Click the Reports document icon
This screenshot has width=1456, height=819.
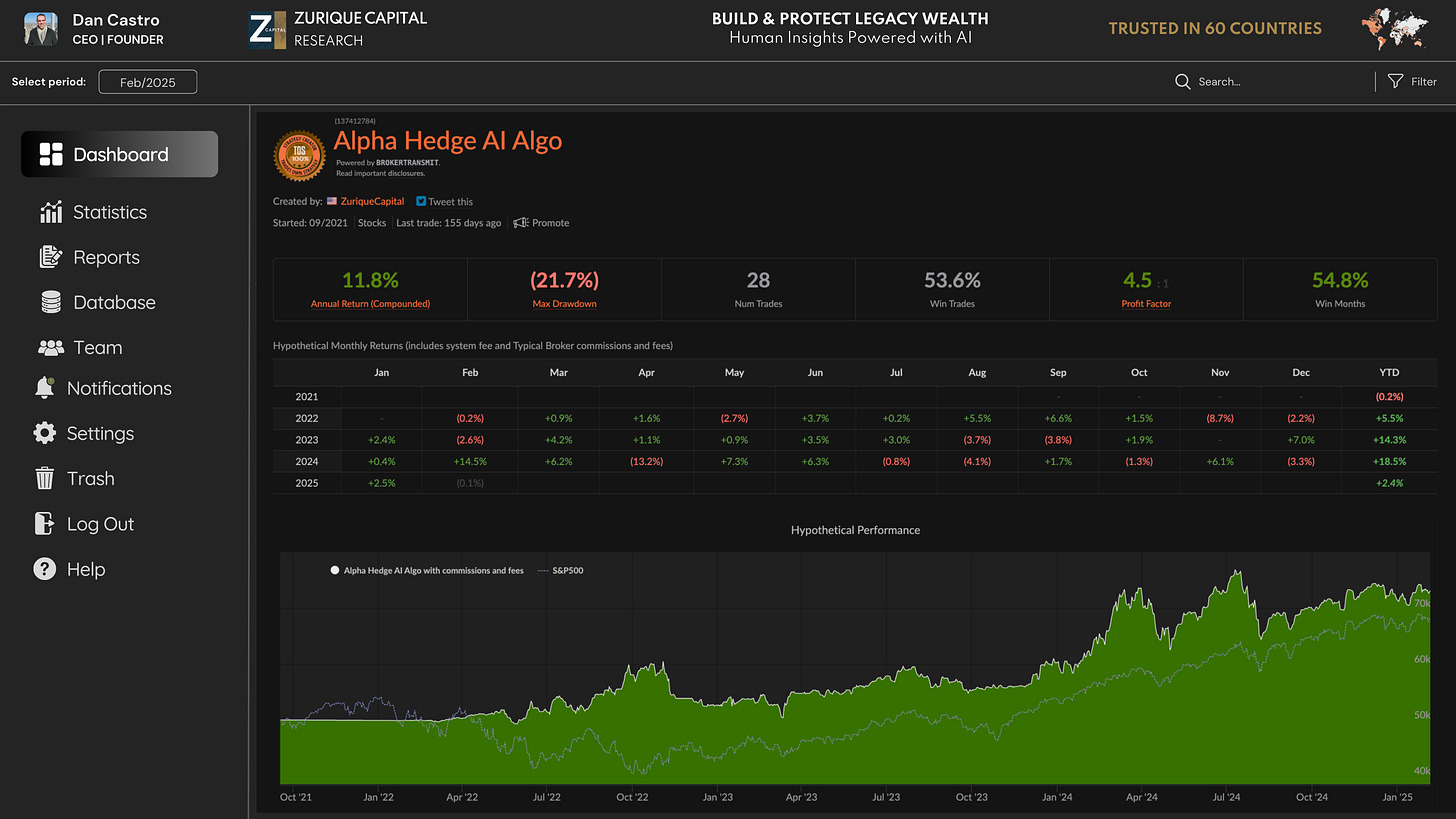[50, 257]
